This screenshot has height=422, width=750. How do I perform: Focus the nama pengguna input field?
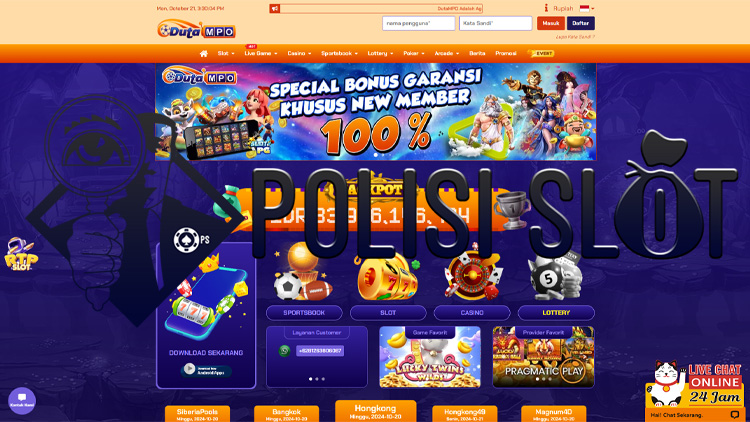click(419, 23)
